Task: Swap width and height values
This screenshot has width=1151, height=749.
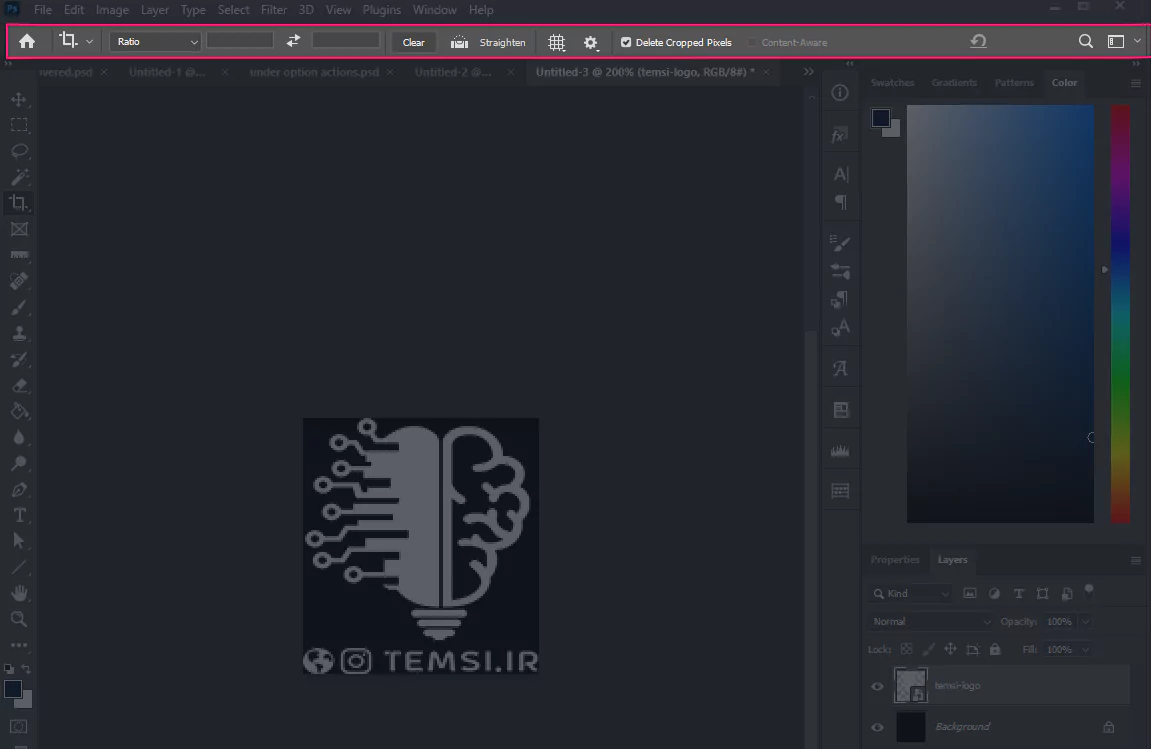Action: pyautogui.click(x=293, y=41)
